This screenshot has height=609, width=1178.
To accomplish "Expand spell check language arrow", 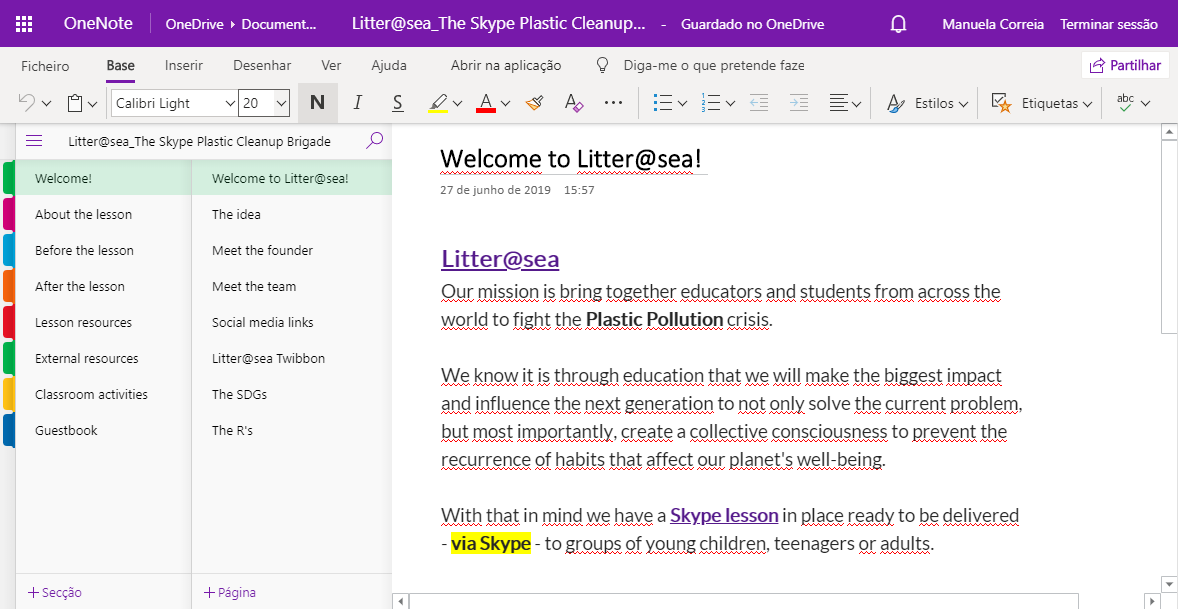I will click(x=1145, y=104).
